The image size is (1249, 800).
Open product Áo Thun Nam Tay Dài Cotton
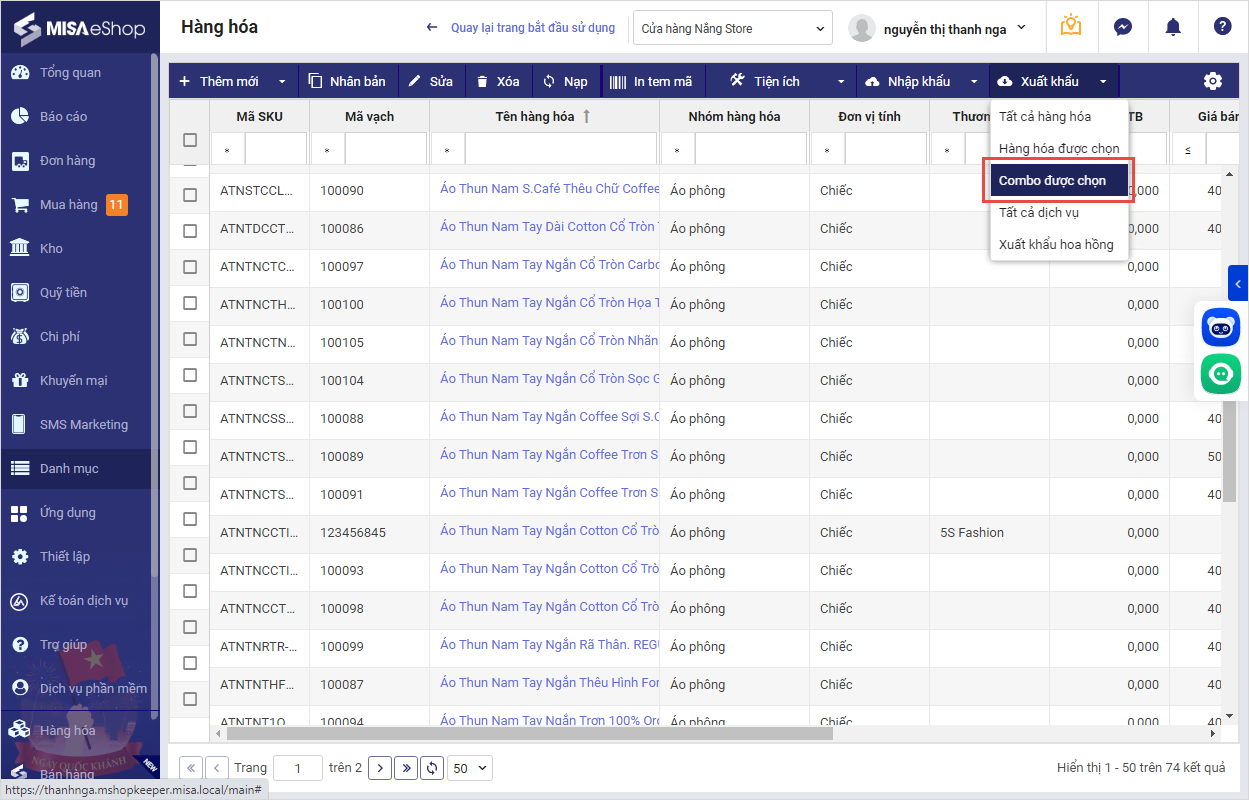pos(548,226)
